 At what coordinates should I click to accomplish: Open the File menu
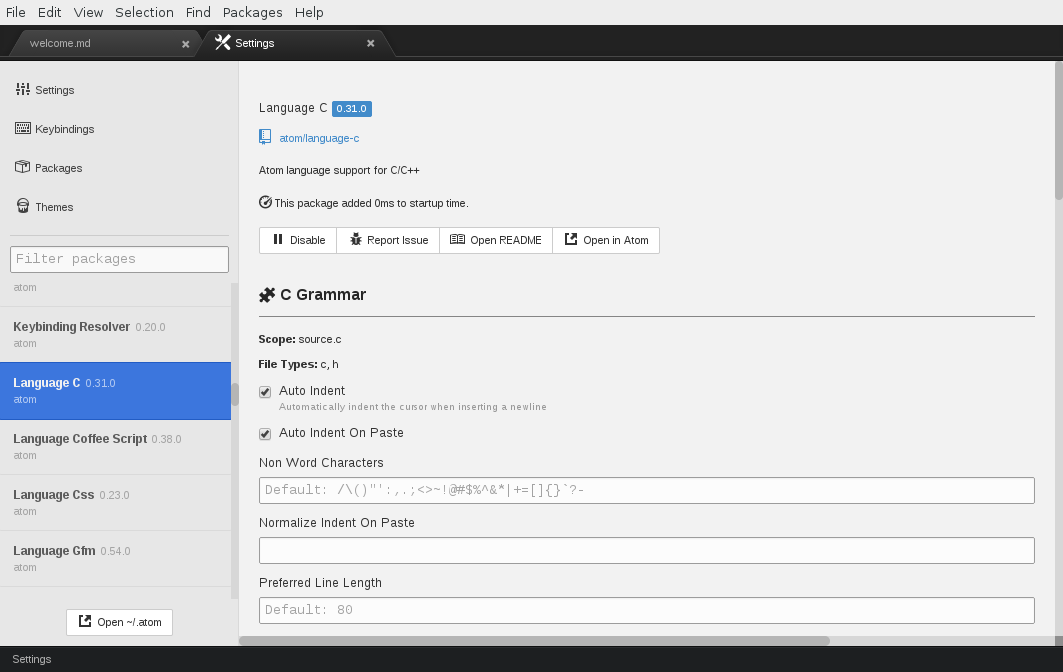click(x=16, y=12)
